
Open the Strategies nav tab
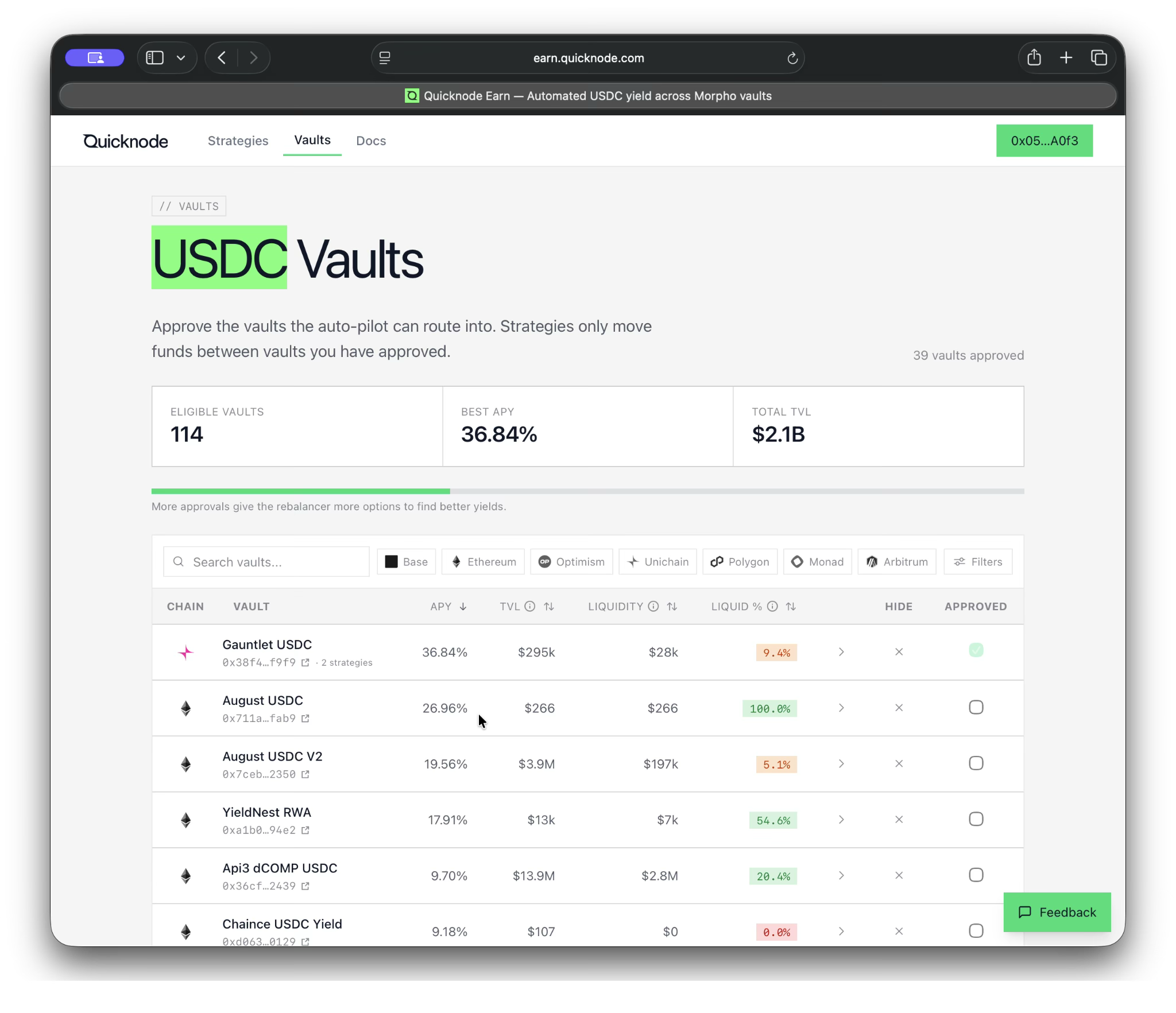(x=238, y=141)
